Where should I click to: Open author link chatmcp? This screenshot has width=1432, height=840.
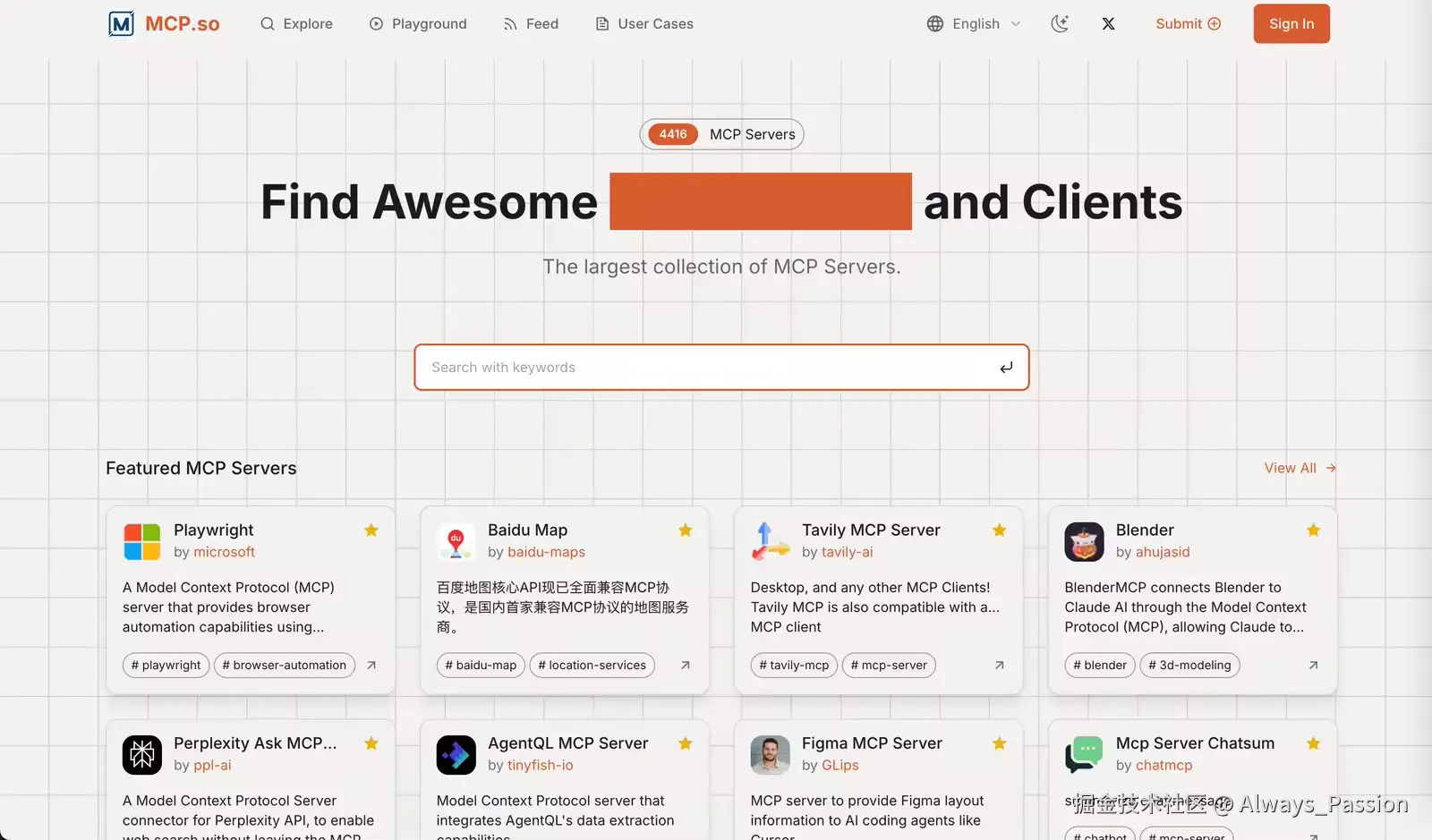1164,765
